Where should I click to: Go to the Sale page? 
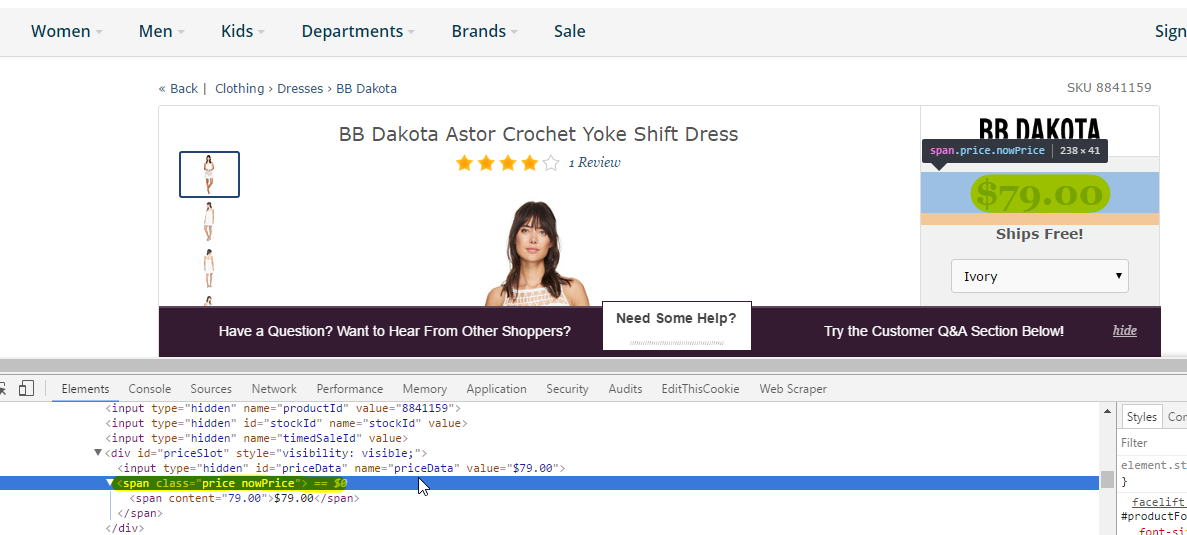[569, 31]
